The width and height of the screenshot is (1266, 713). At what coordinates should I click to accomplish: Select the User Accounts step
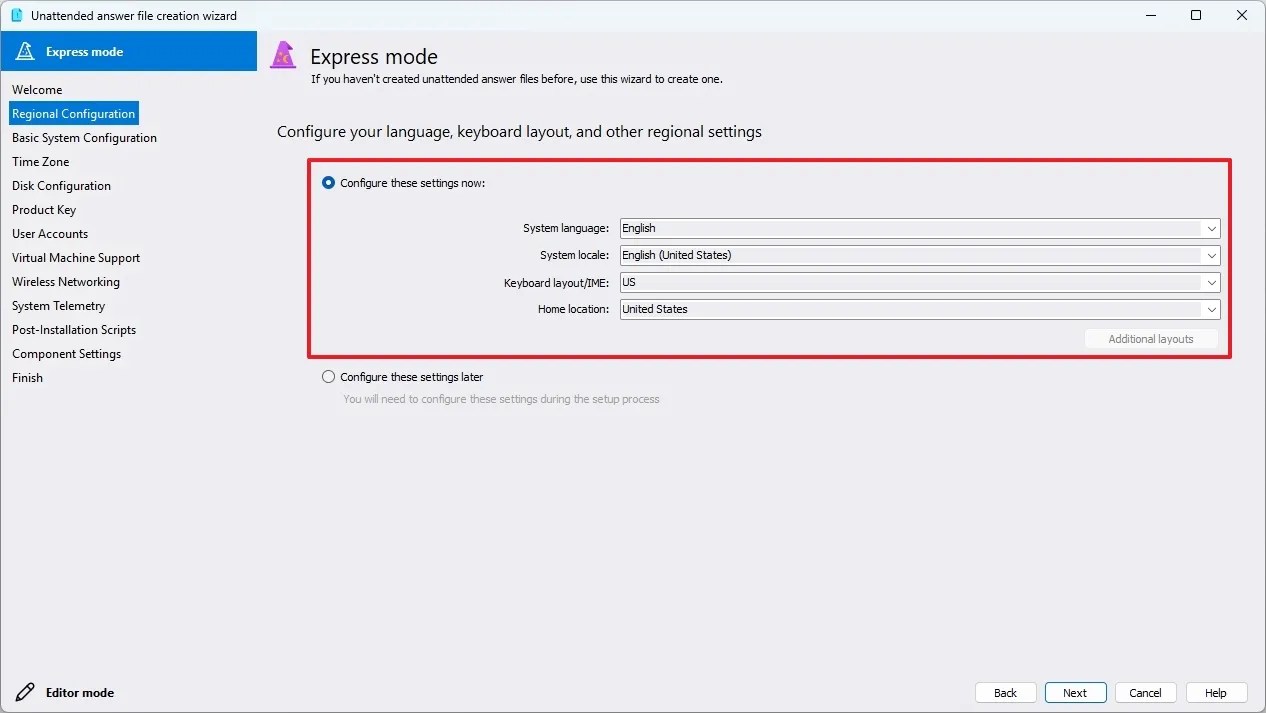[50, 233]
